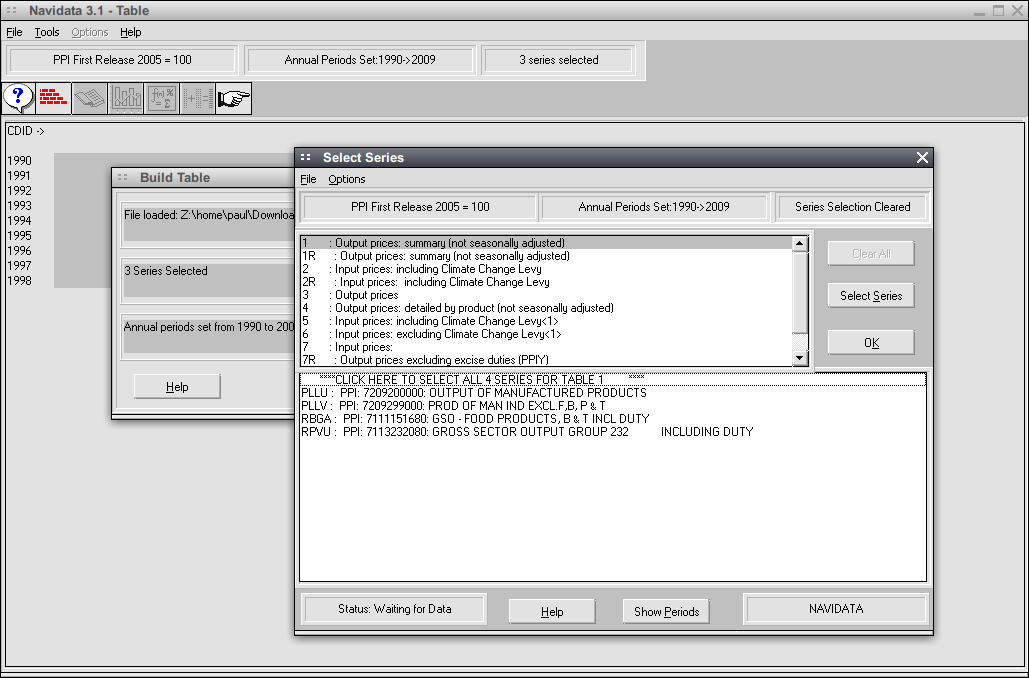Select series PLLV Prod of Man Ind
Screen dimensions: 1029x678
pos(613,406)
